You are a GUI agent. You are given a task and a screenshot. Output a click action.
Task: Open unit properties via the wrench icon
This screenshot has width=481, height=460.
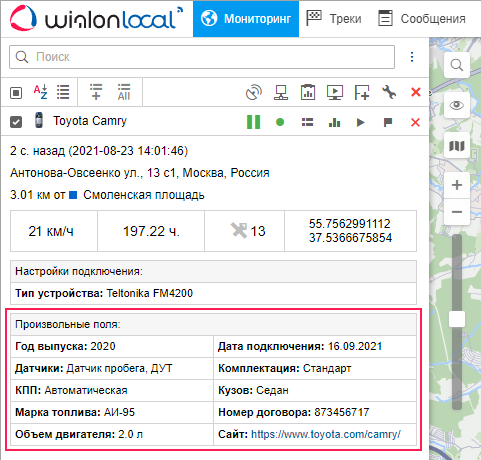[389, 92]
